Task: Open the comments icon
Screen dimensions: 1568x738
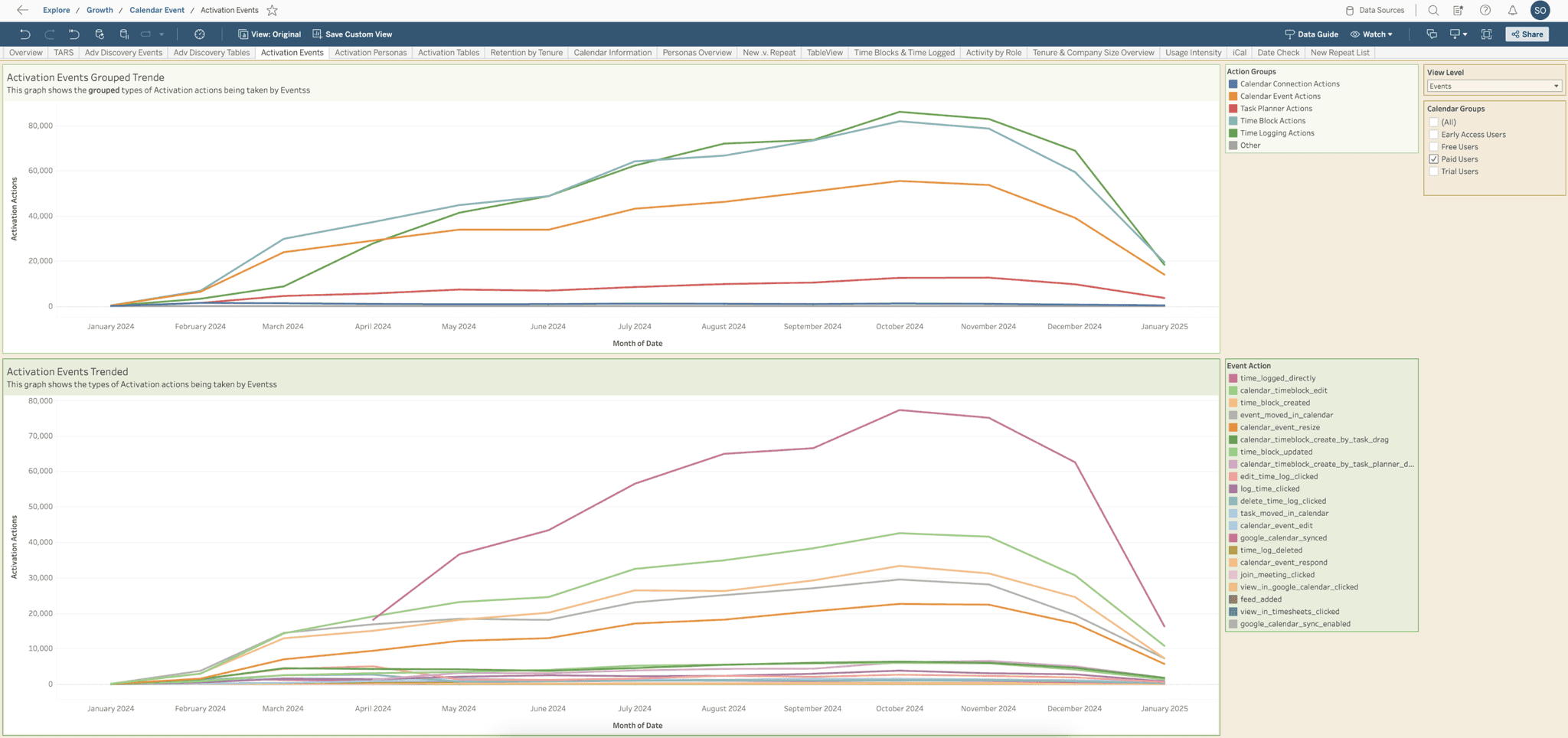Action: tap(1432, 34)
